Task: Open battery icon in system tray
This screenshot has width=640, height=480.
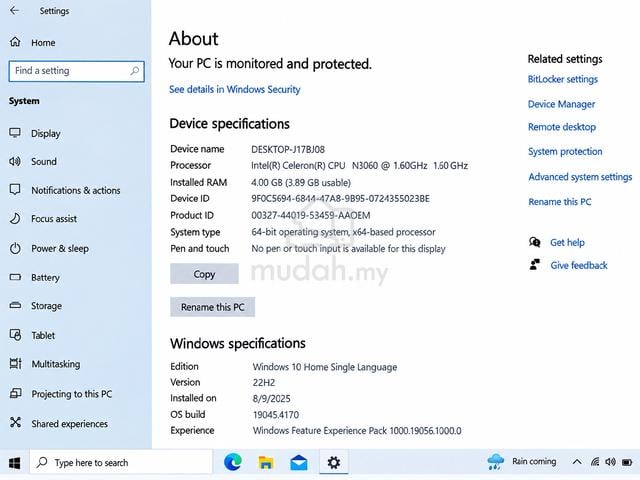Action: pos(627,462)
